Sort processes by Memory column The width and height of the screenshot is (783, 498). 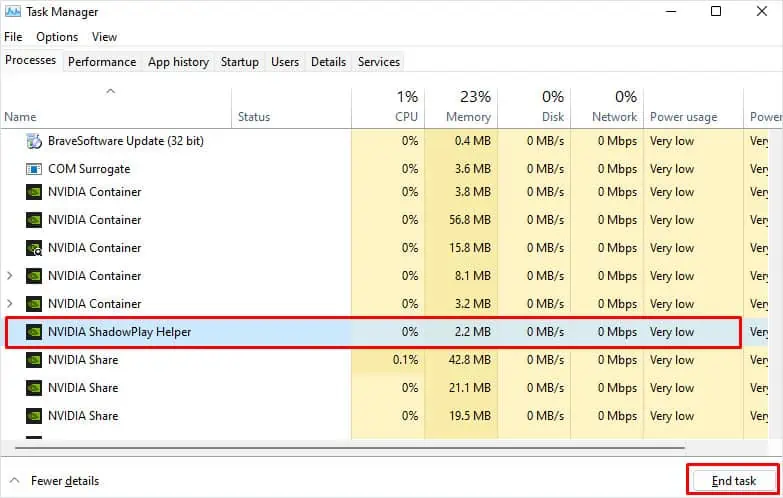(469, 106)
